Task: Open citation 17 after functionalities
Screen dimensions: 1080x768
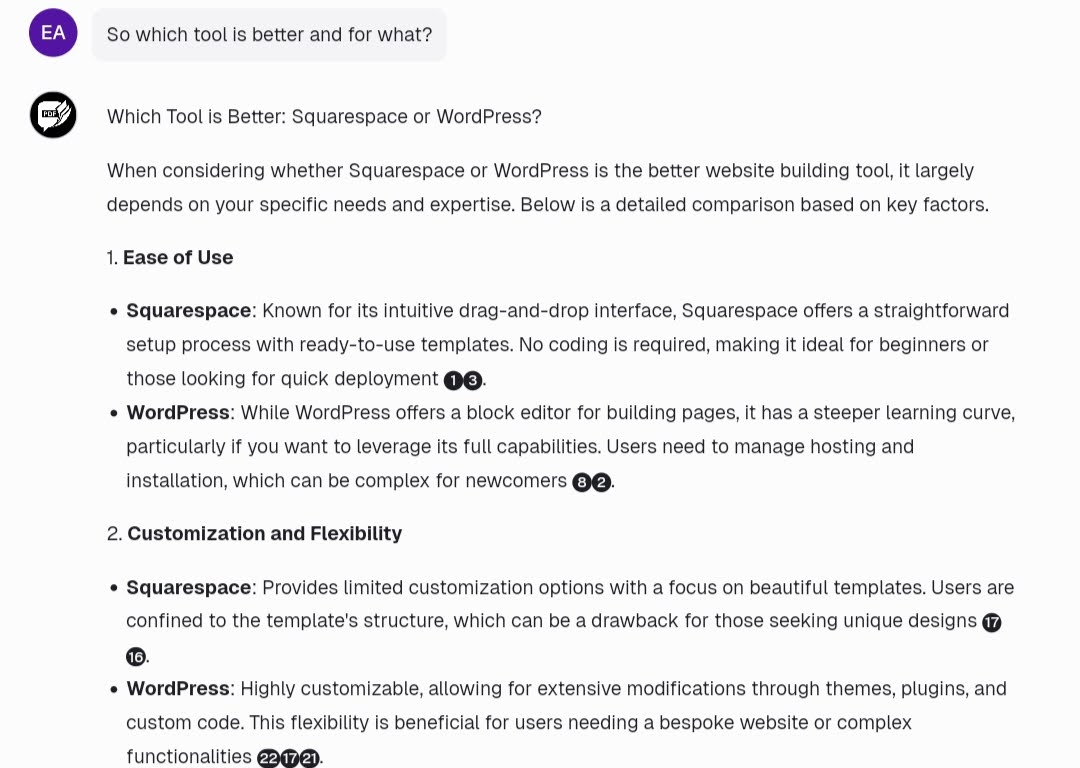Action: pos(289,758)
